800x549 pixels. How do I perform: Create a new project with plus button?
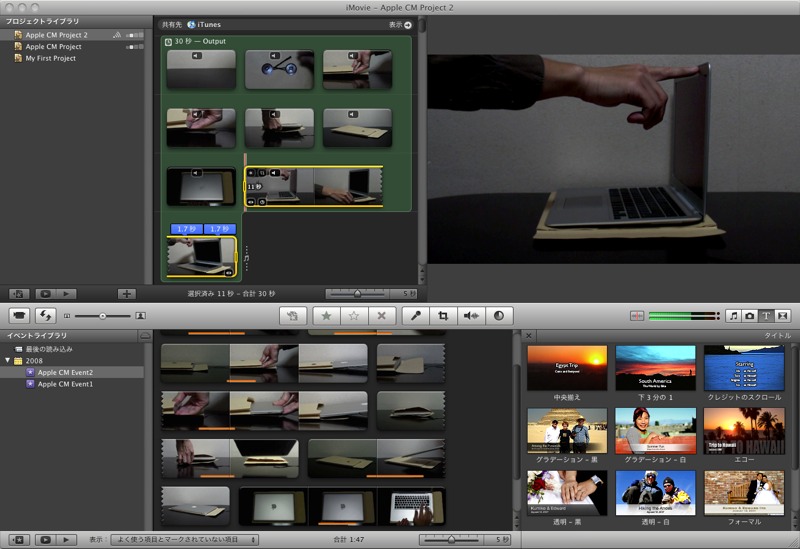127,293
